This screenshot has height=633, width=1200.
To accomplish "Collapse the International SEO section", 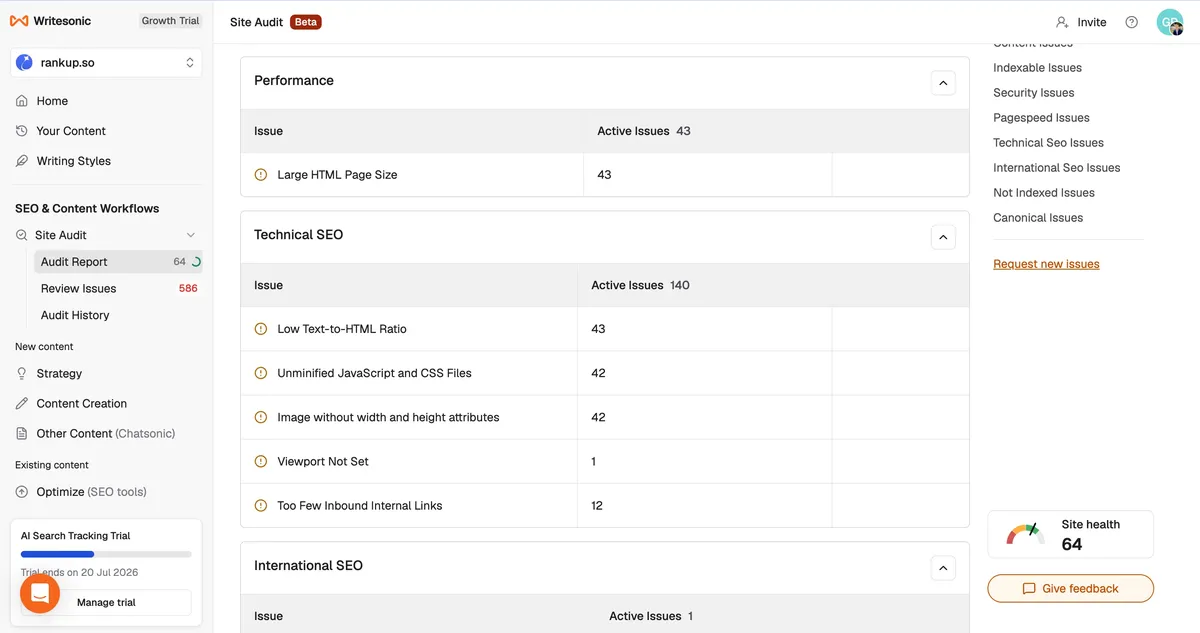I will [943, 568].
